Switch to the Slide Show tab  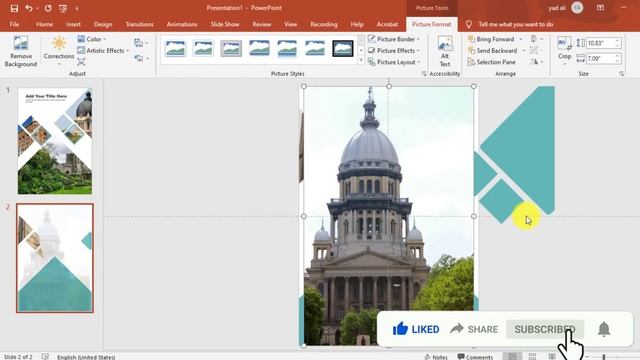click(x=225, y=24)
